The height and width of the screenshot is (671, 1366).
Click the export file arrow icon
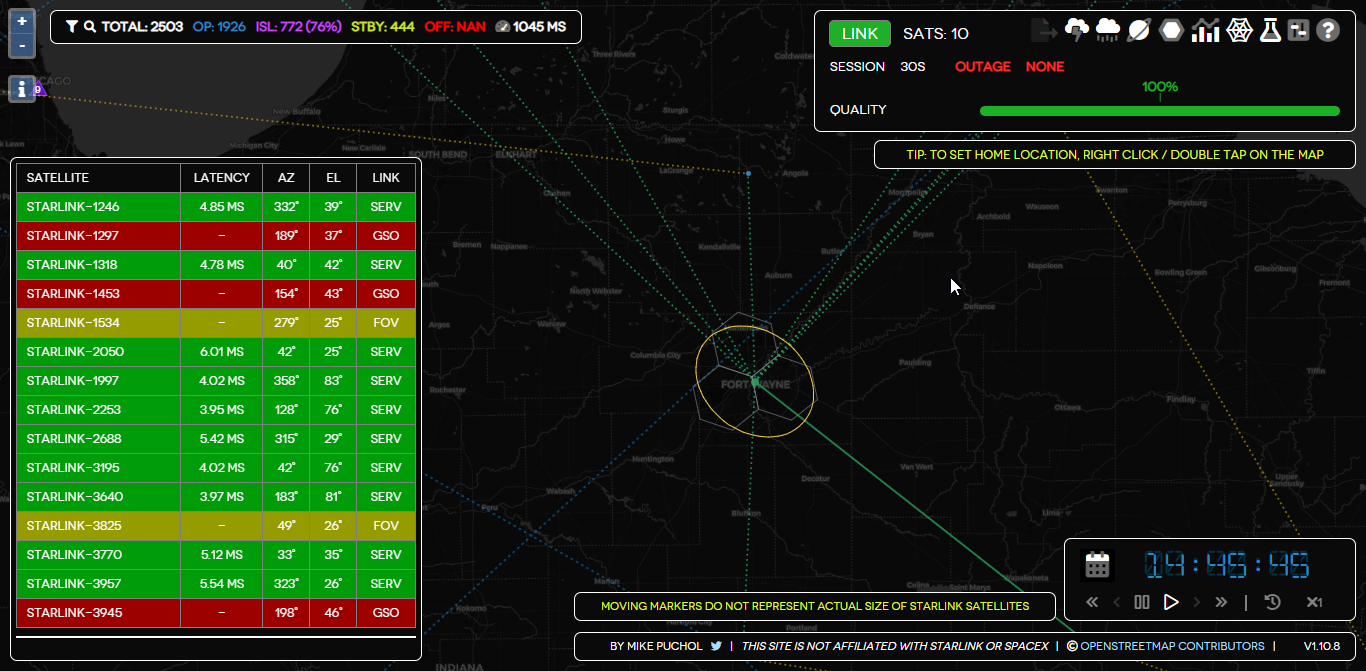tap(1045, 31)
